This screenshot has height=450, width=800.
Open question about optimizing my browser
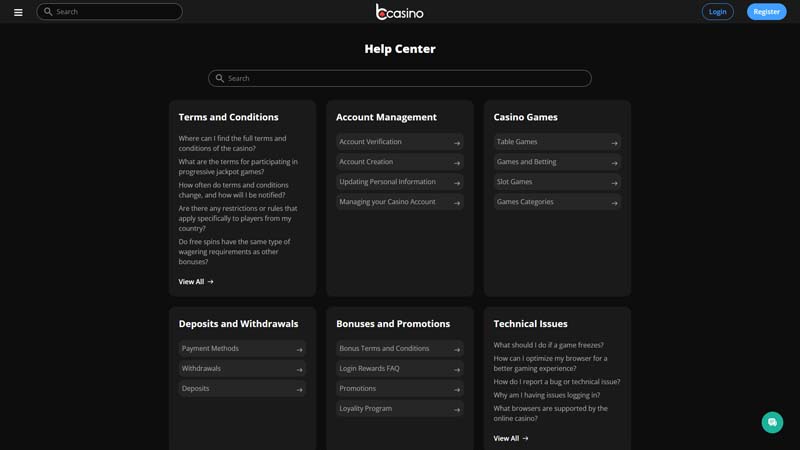550,363
